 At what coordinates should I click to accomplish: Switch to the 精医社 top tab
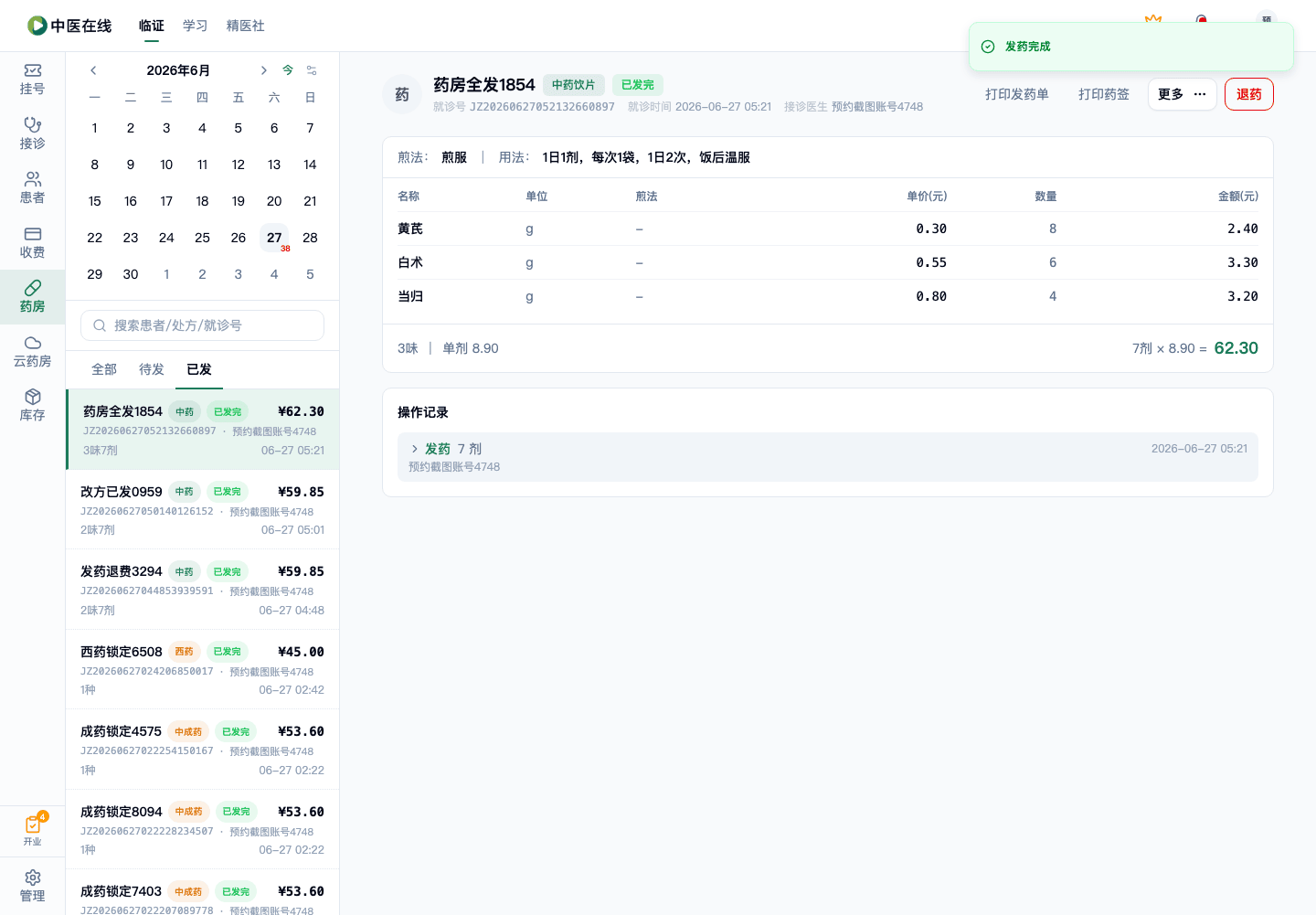click(246, 26)
